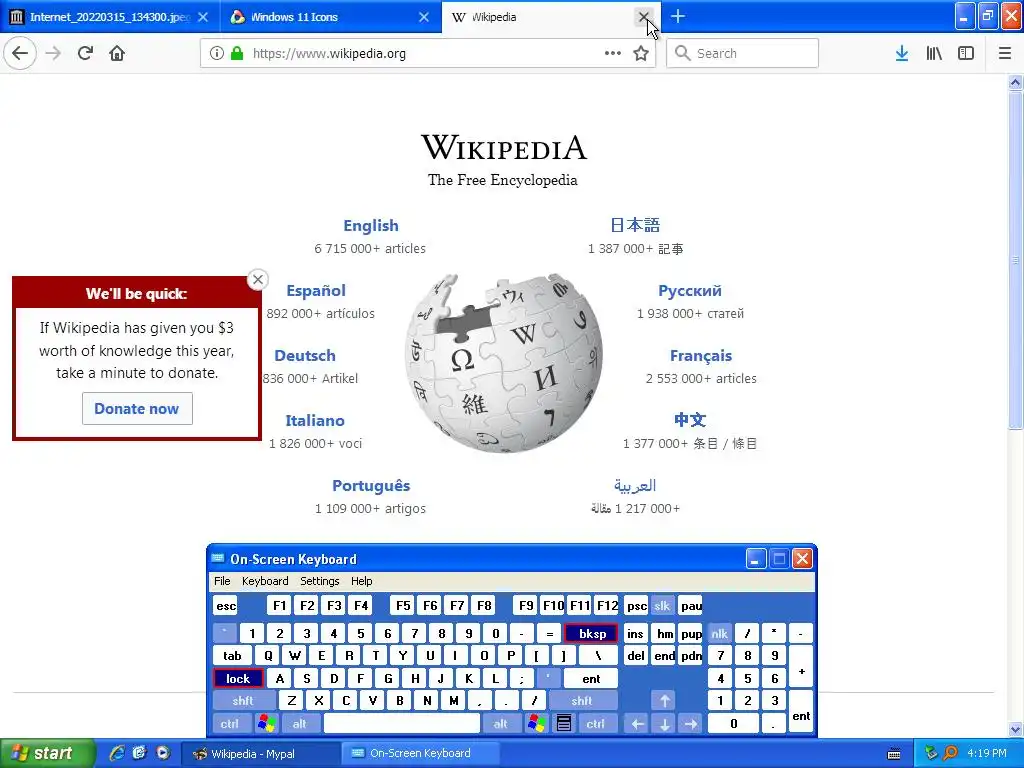Click the Donate now button

click(x=137, y=408)
